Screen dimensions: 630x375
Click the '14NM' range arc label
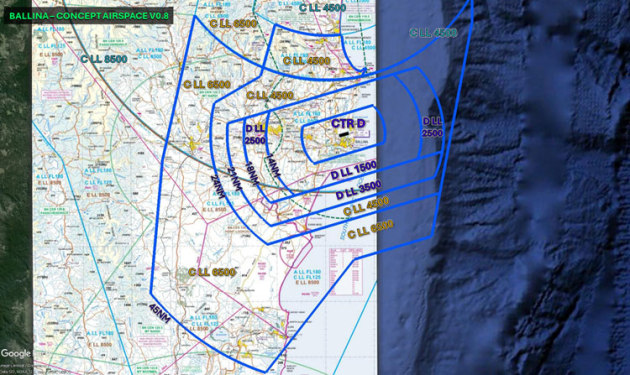(x=273, y=166)
